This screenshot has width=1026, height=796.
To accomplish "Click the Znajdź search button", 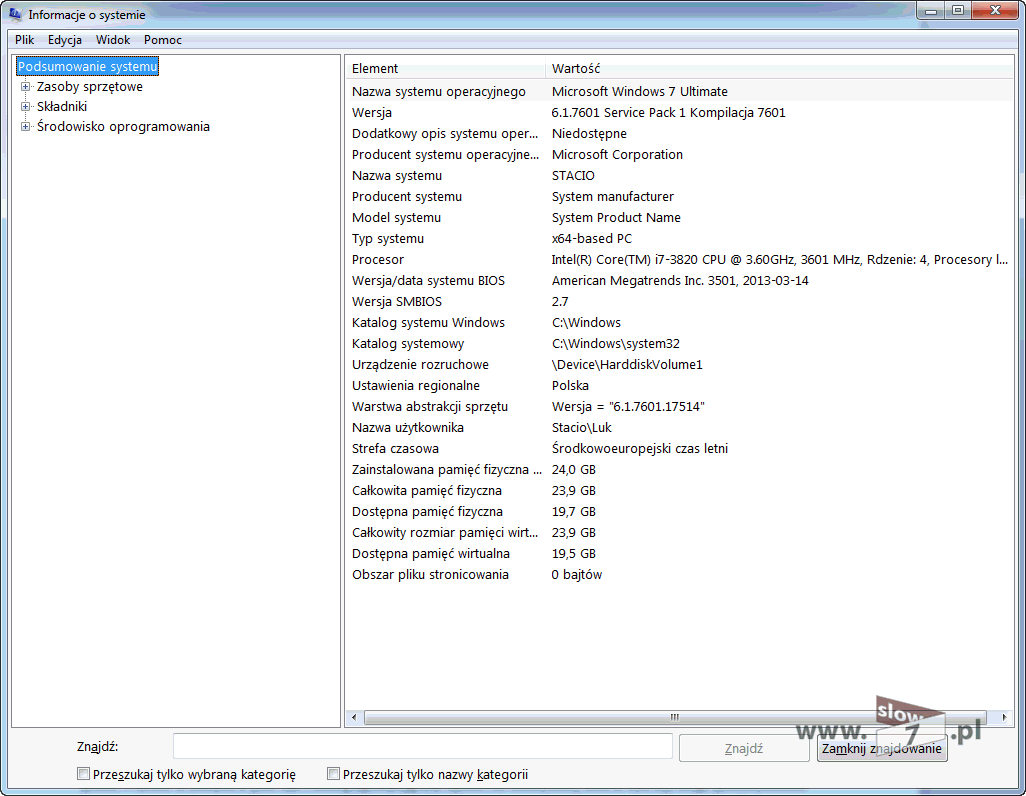I will coord(744,748).
